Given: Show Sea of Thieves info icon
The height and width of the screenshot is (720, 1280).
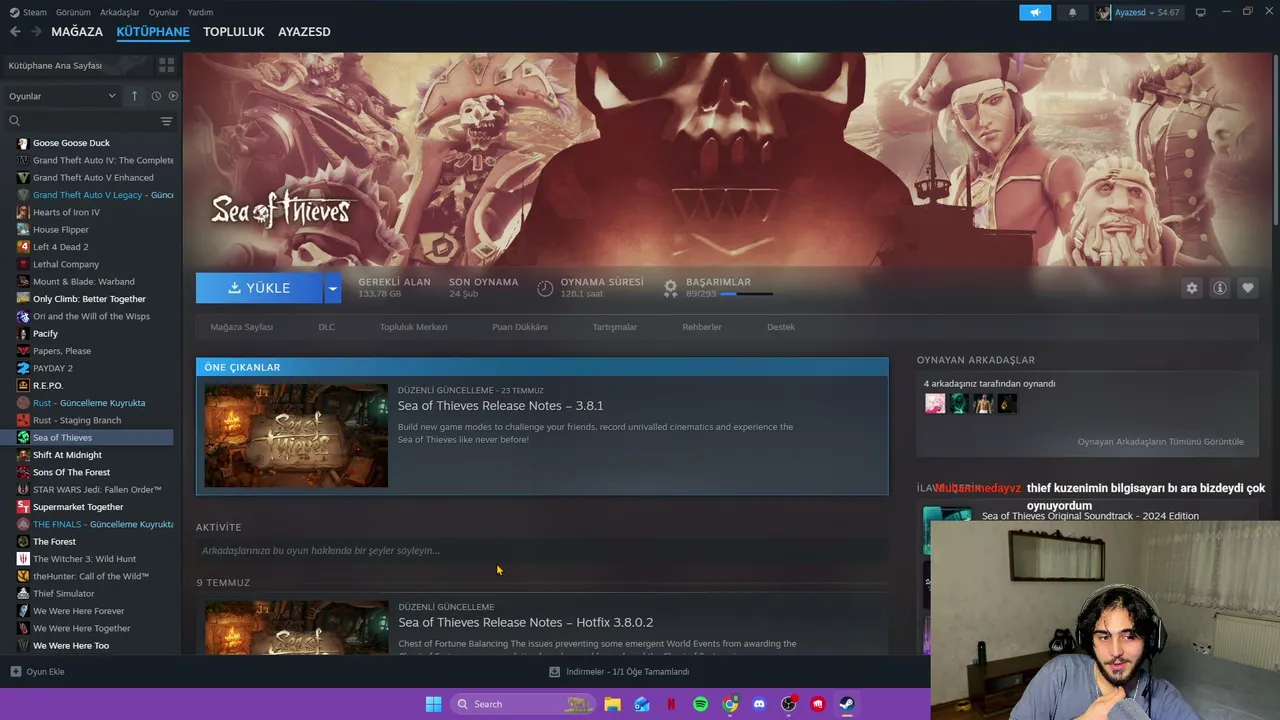Looking at the screenshot, I should 1220,288.
